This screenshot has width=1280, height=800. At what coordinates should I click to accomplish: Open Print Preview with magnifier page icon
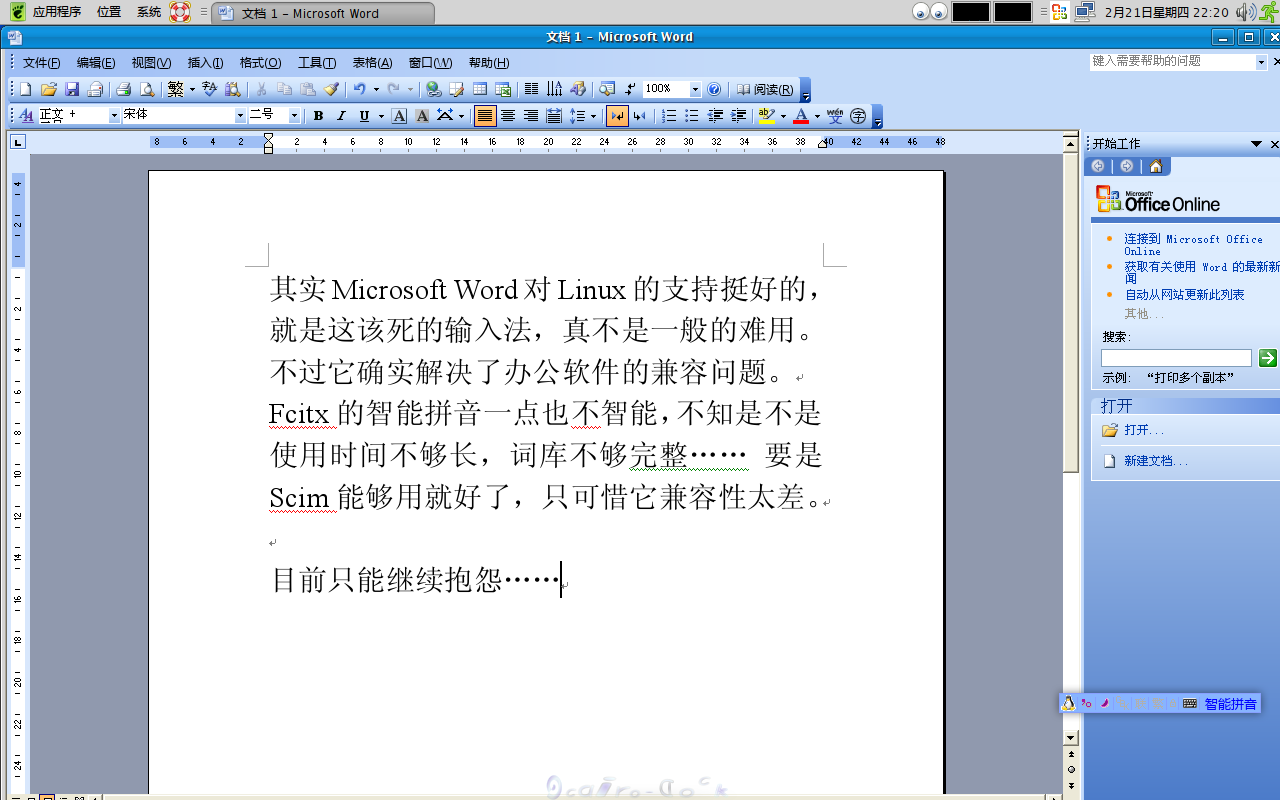tap(146, 89)
